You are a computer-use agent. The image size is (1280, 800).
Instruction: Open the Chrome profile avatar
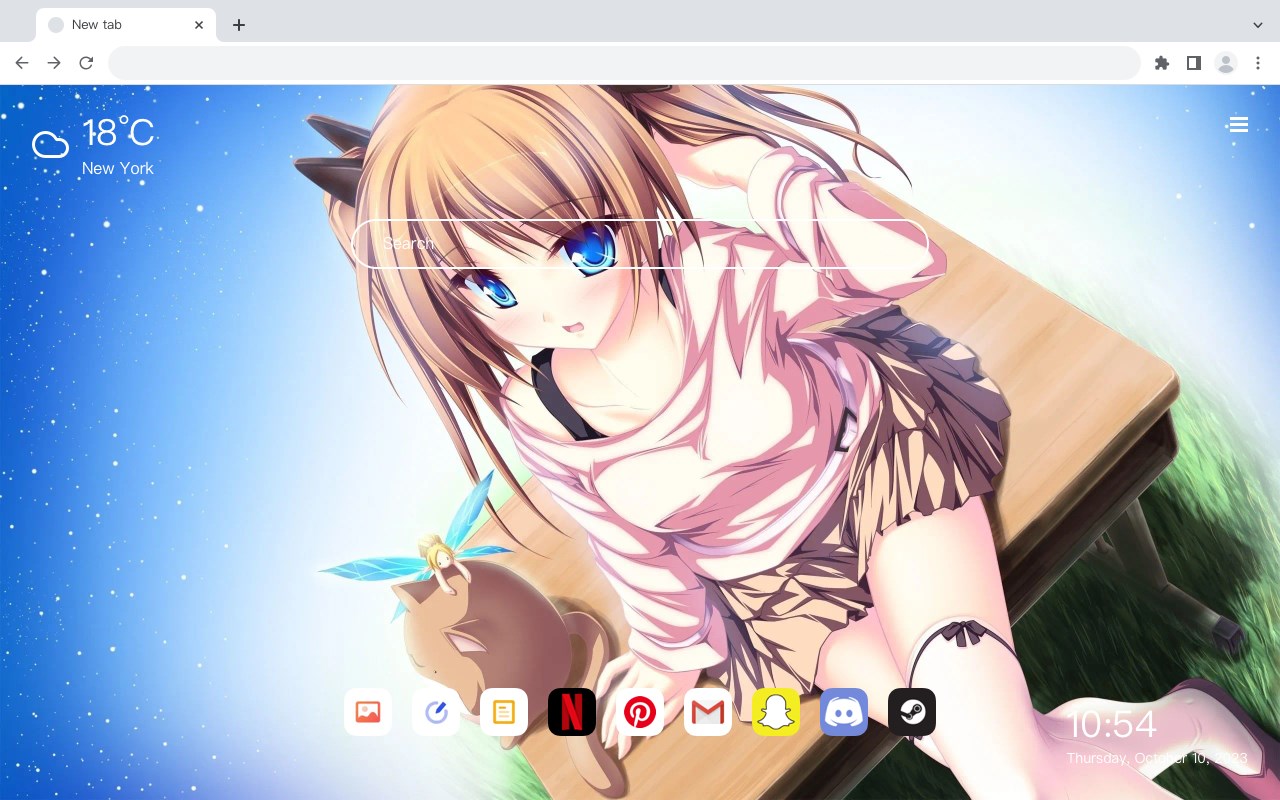coord(1225,63)
